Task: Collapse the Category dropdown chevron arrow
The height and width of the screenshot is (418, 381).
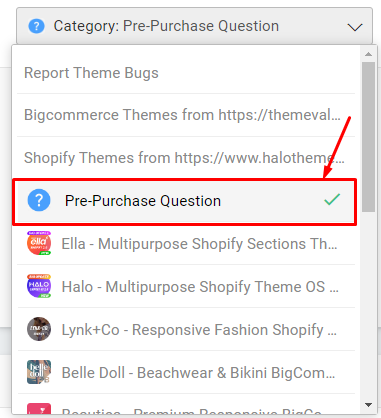Action: [x=355, y=27]
